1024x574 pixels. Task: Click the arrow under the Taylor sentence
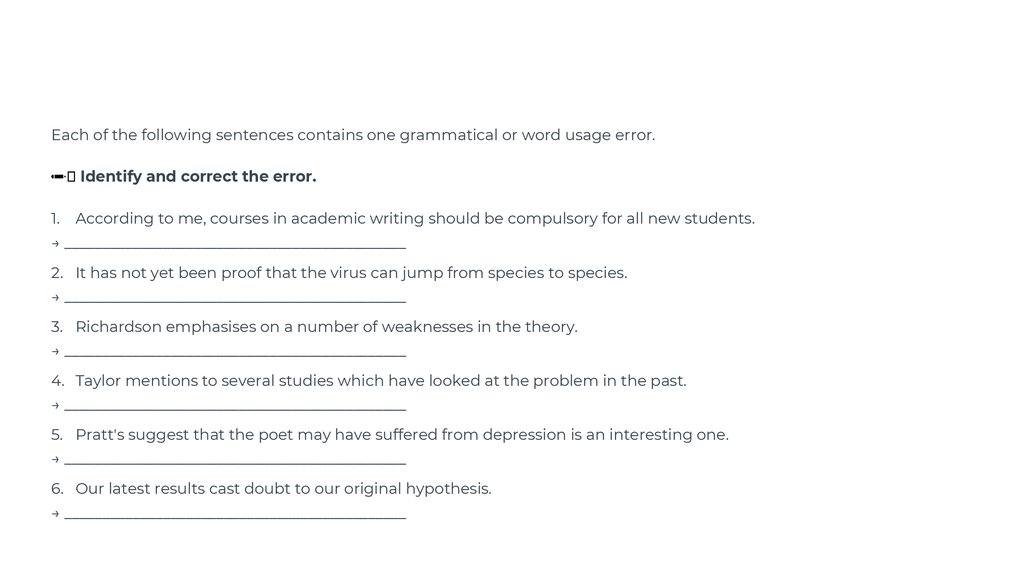pos(55,406)
